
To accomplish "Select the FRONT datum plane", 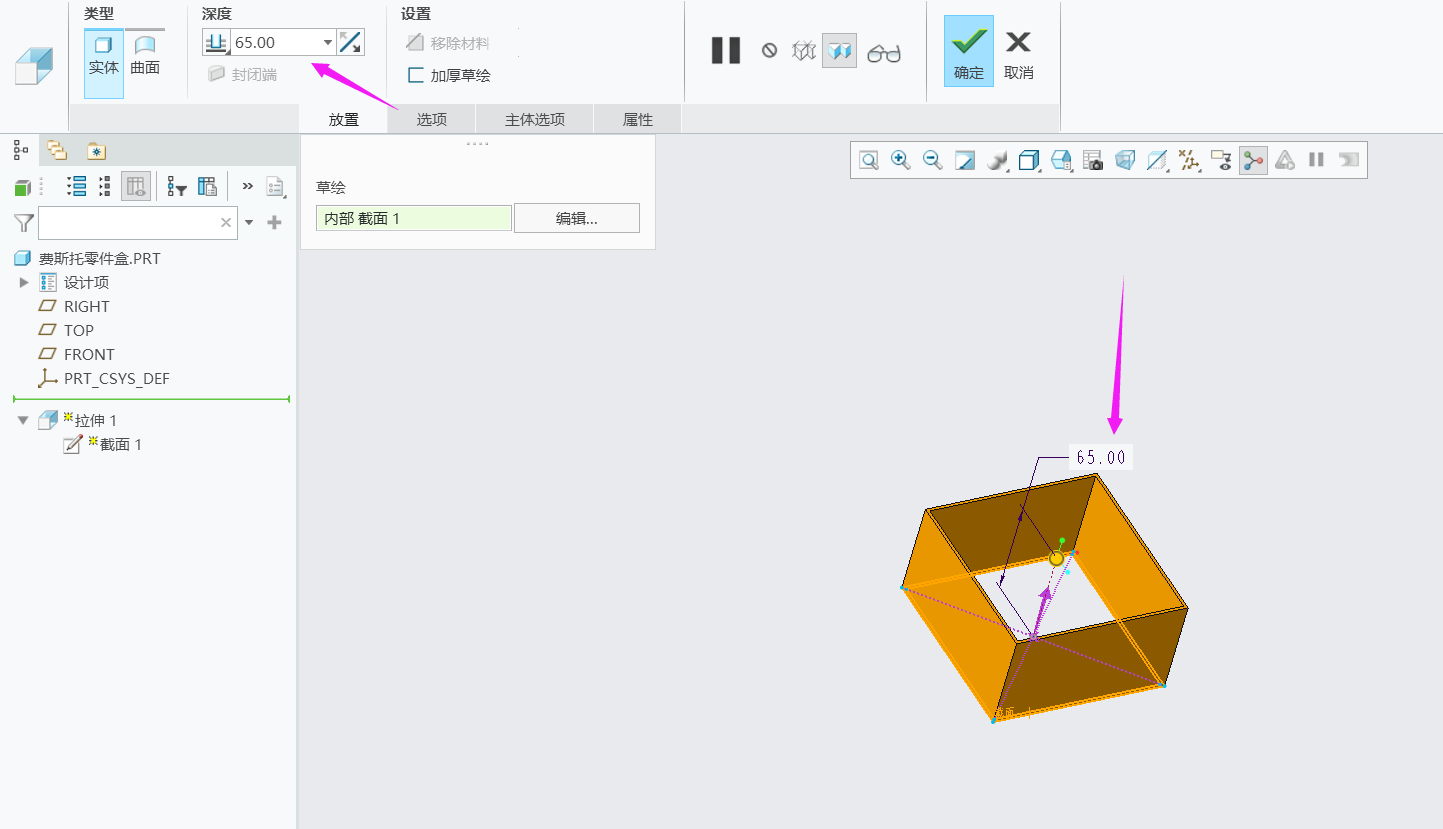I will 89,354.
